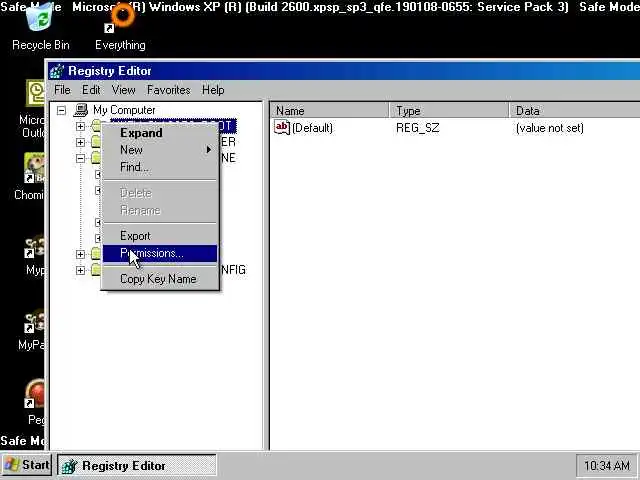Sort values by the Name column header
The height and width of the screenshot is (480, 640).
tap(329, 111)
